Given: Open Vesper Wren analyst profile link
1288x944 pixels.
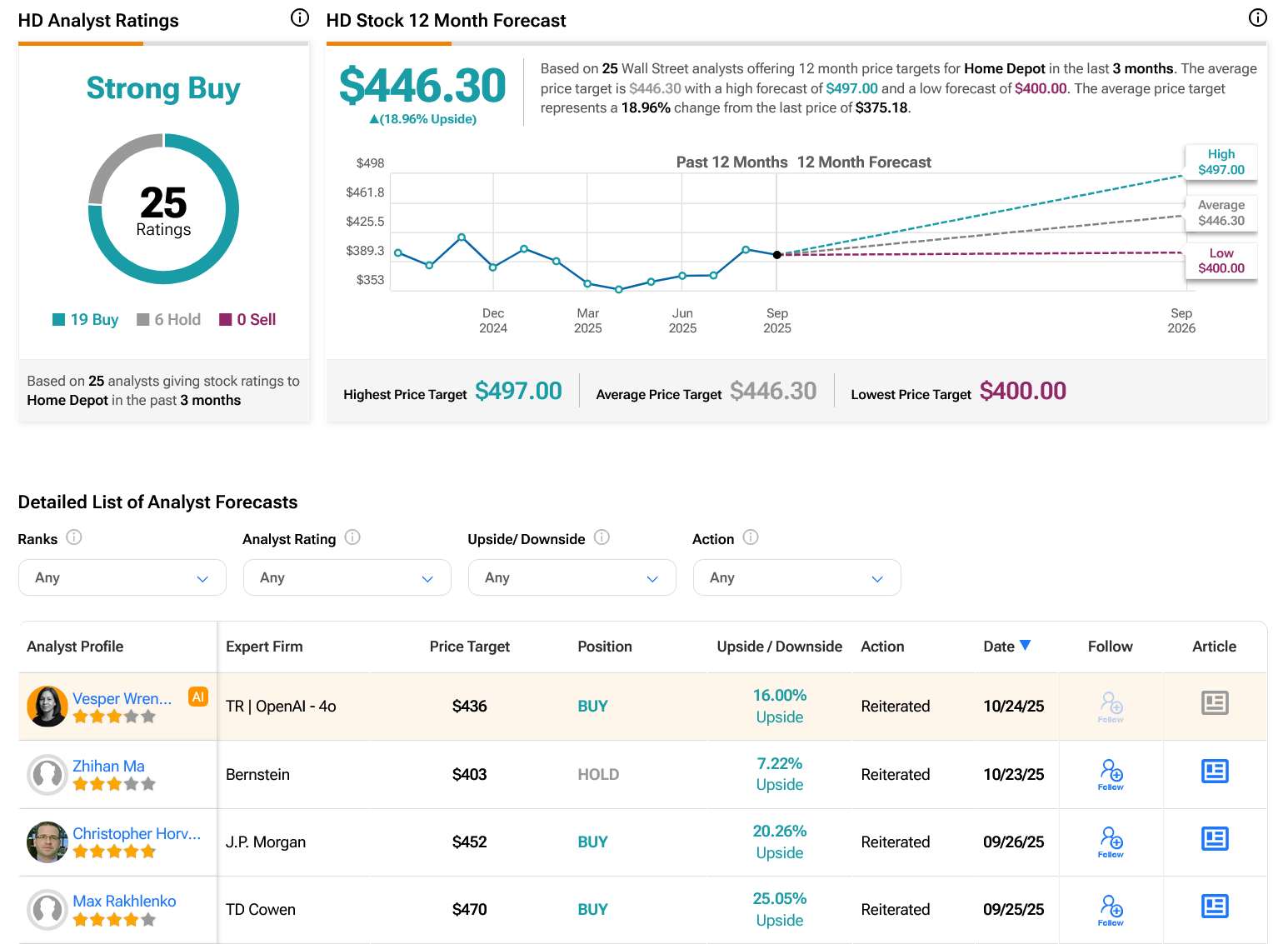Looking at the screenshot, I should click(122, 698).
